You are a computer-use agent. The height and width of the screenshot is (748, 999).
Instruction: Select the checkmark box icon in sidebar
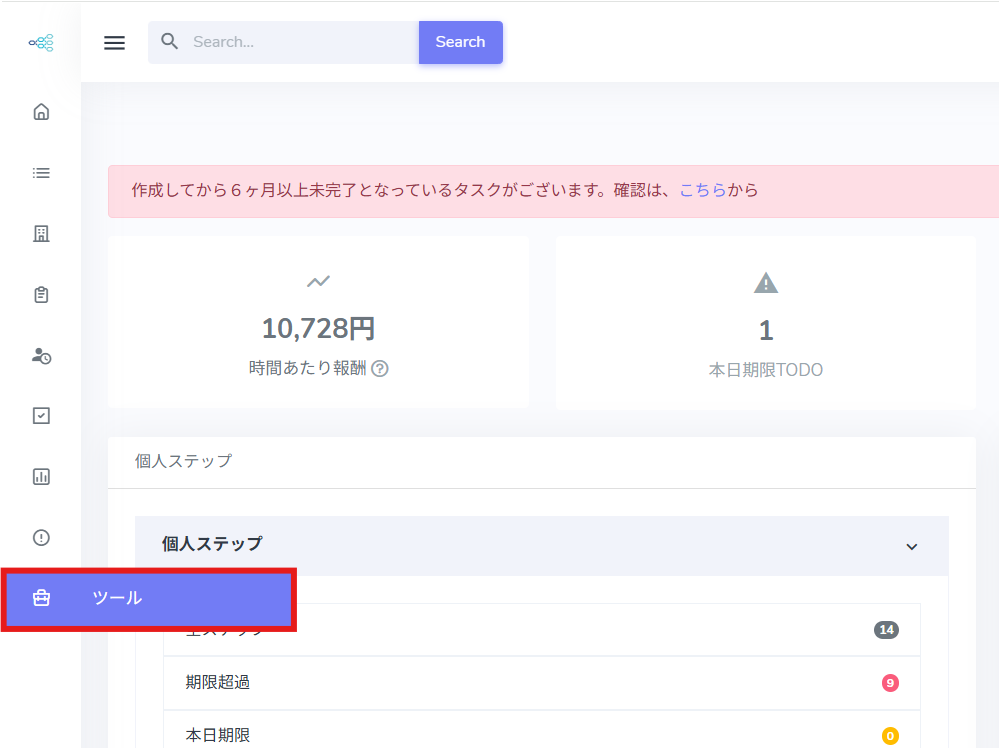[x=41, y=416]
